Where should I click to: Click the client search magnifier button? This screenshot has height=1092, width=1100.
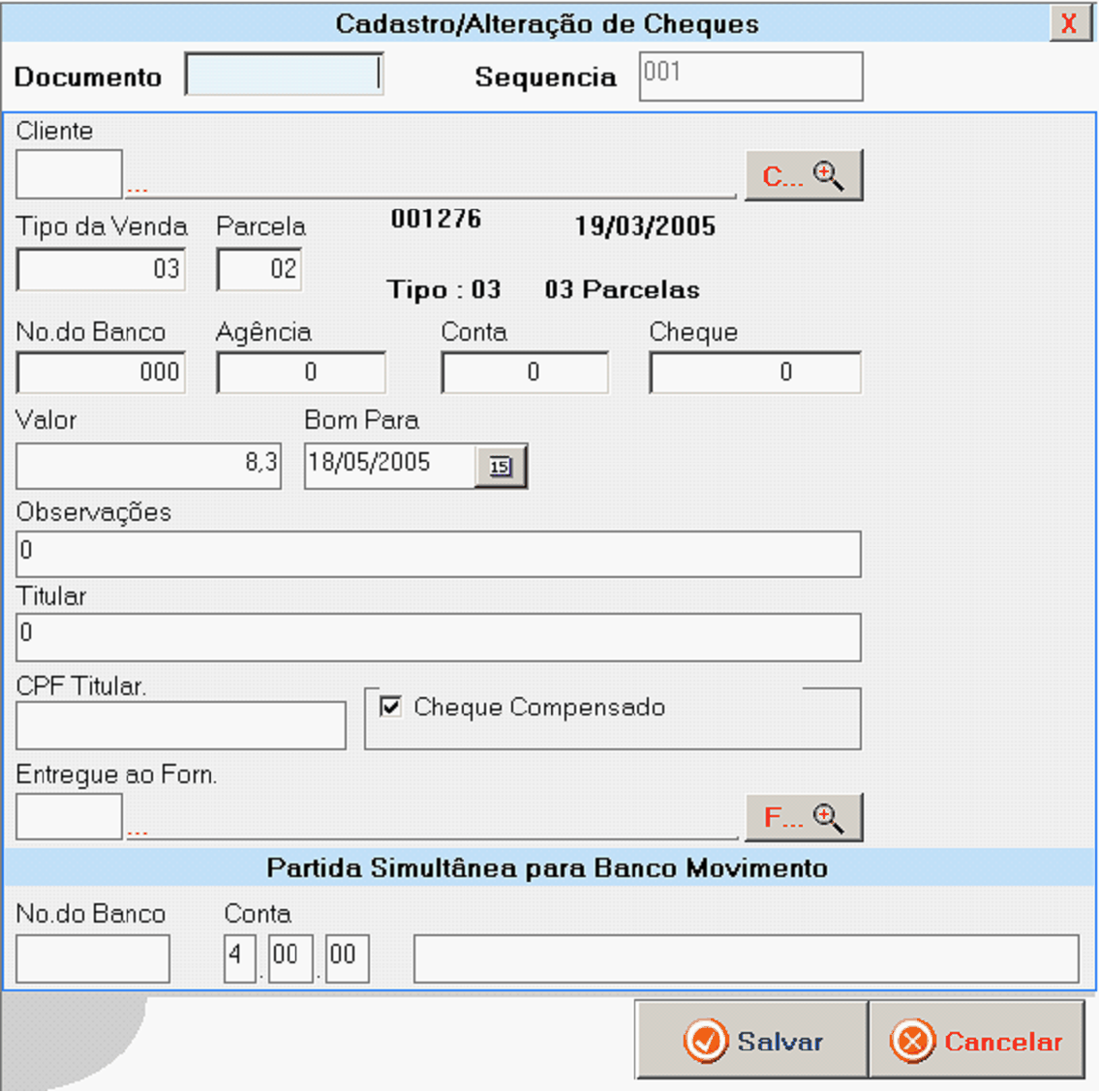pos(803,175)
